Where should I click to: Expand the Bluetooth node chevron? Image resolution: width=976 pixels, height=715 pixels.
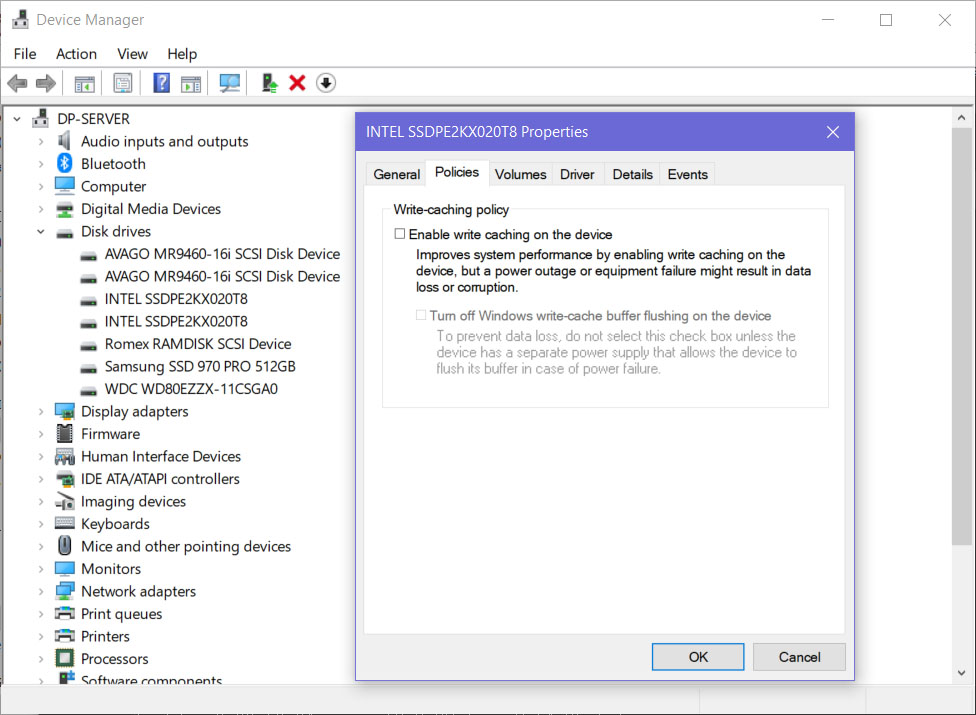click(40, 164)
